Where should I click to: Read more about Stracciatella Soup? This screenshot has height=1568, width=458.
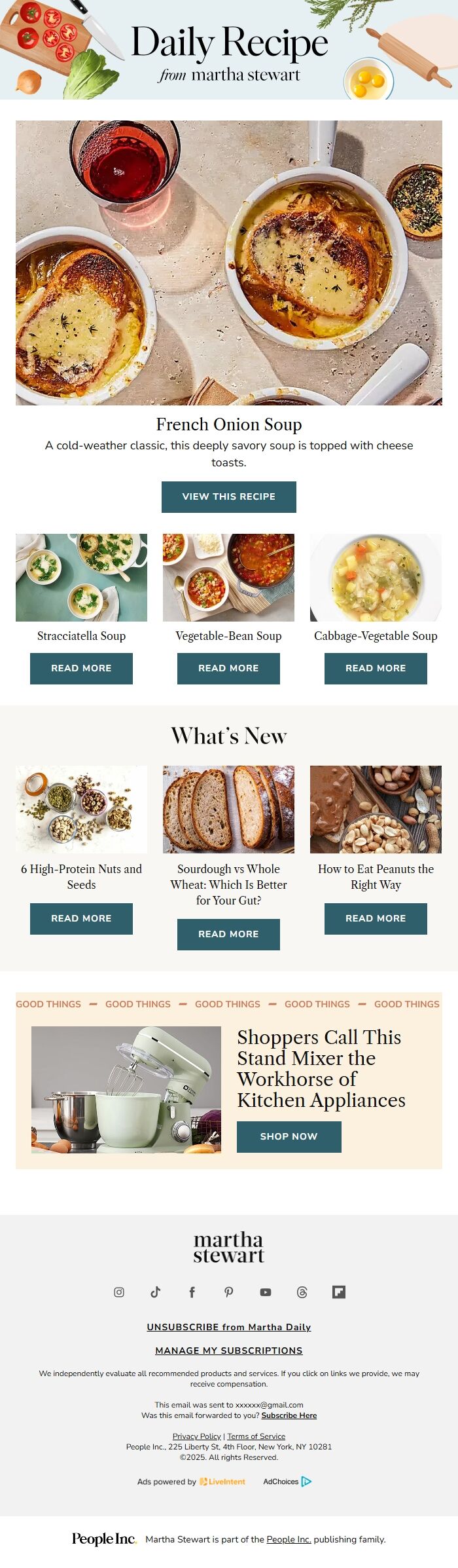click(x=81, y=668)
